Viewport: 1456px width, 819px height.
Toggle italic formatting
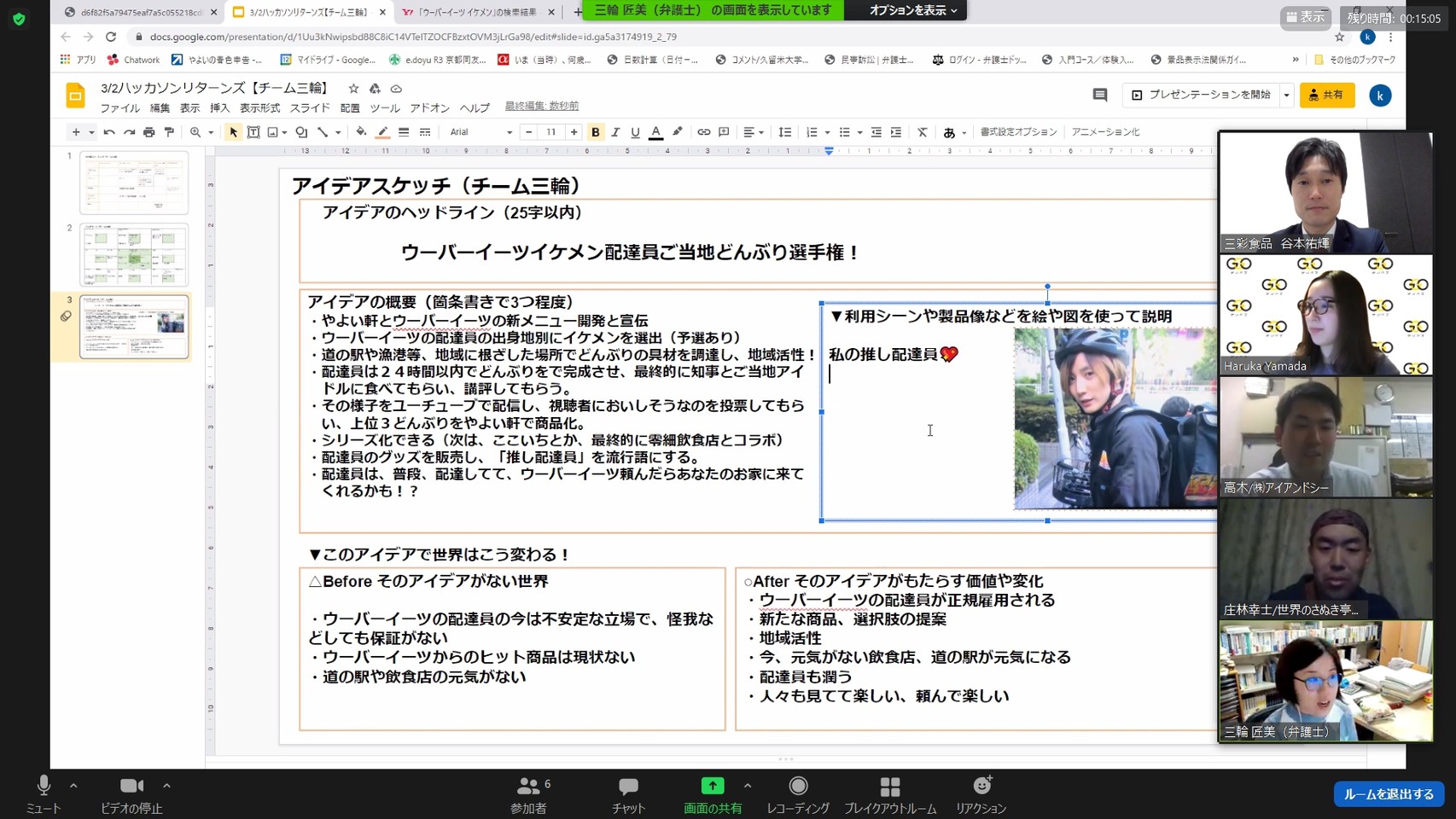[x=615, y=132]
